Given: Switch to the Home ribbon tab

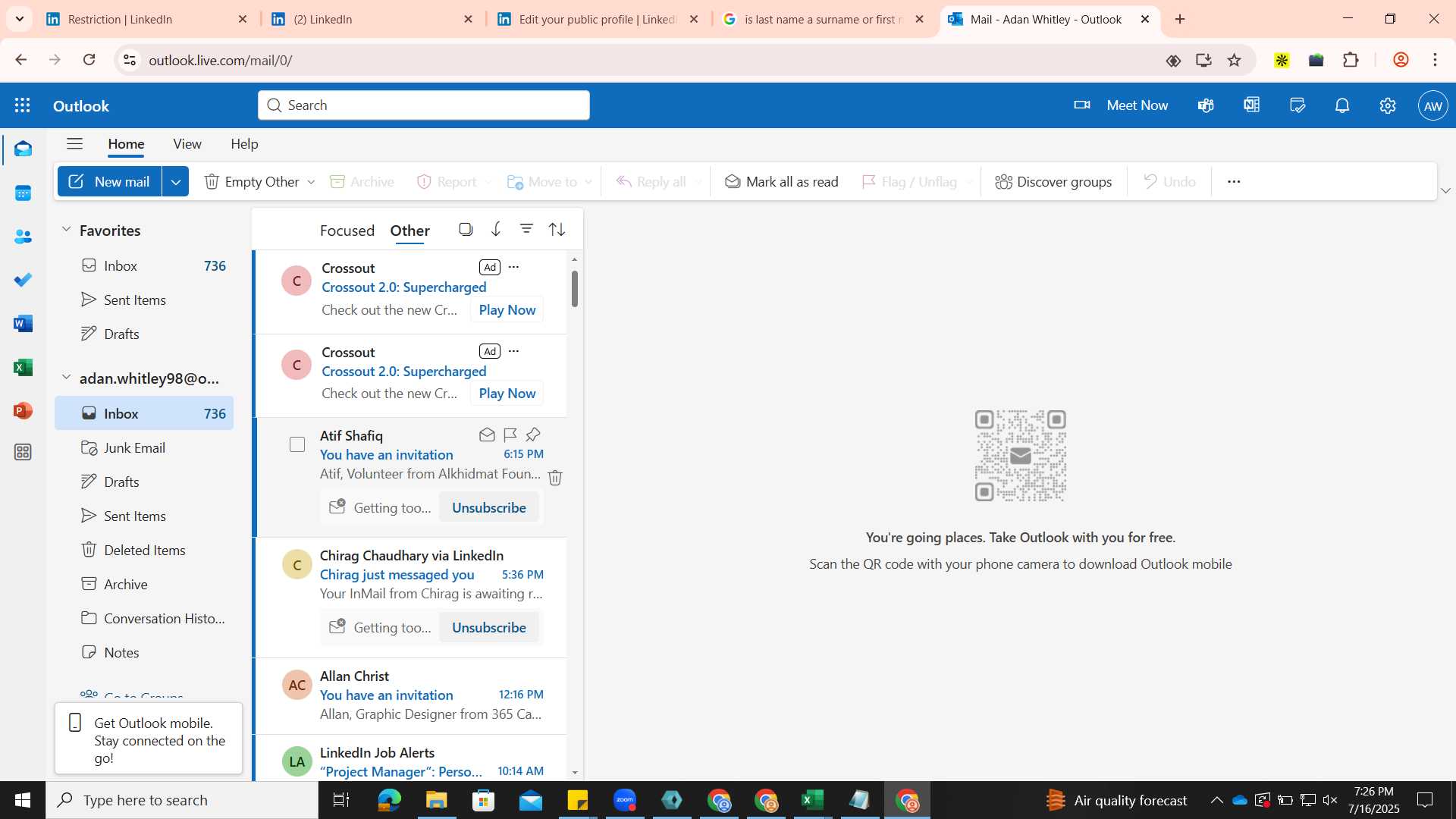Looking at the screenshot, I should click(x=126, y=144).
